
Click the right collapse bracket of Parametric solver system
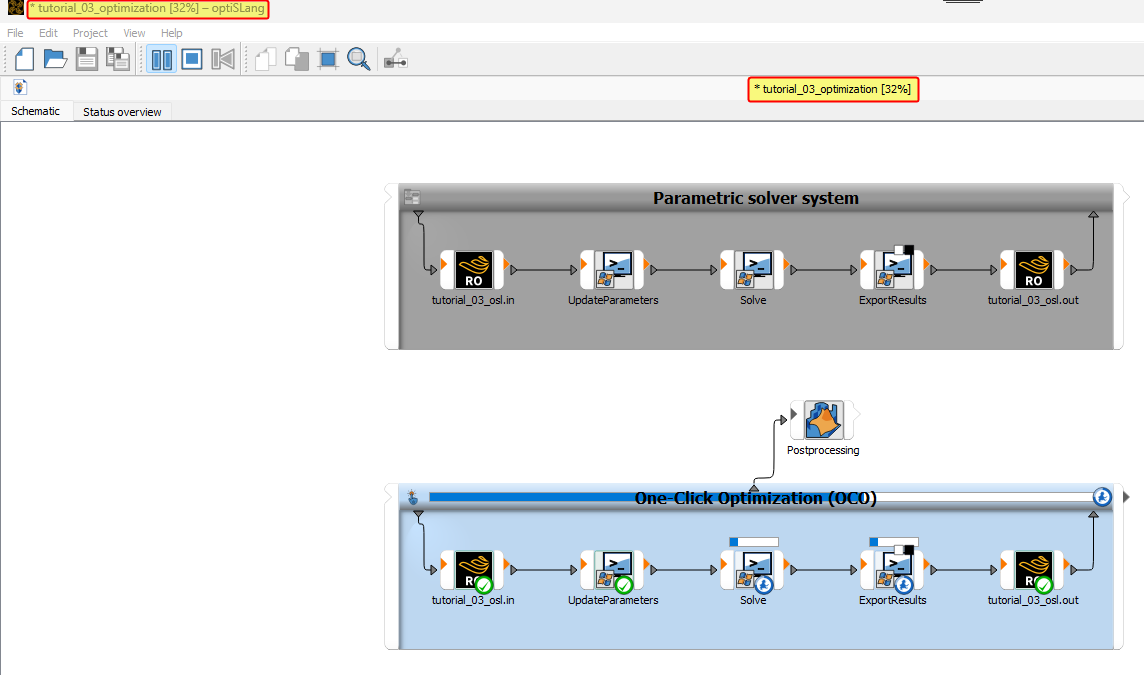[x=1120, y=266]
